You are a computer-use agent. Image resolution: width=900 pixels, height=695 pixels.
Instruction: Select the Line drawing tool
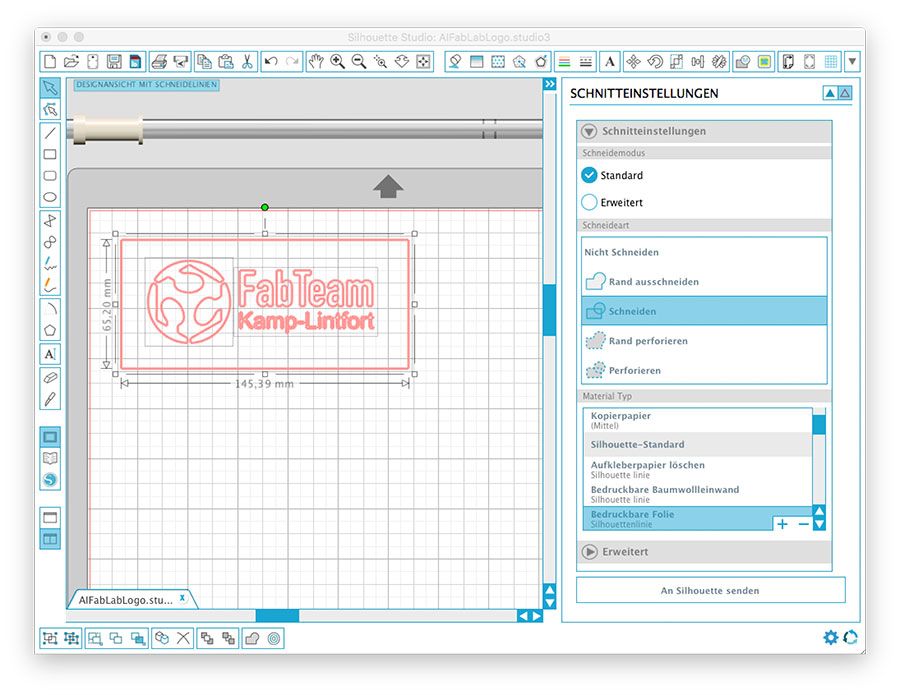[x=50, y=133]
